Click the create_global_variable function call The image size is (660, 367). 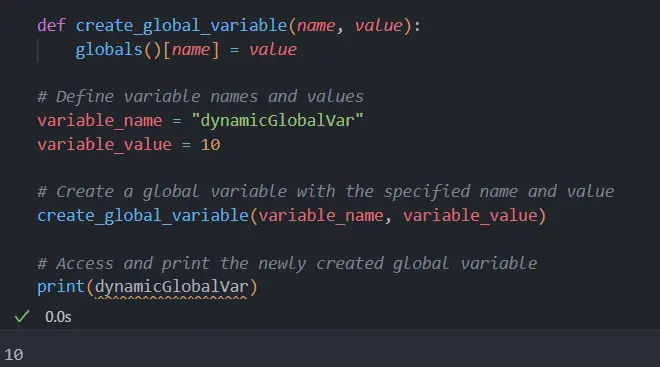point(143,216)
